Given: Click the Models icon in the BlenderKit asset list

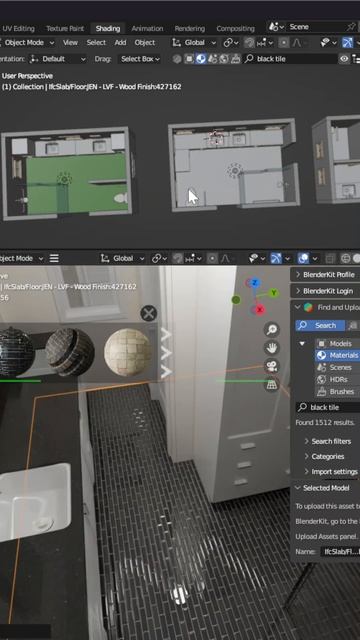Looking at the screenshot, I should [322, 344].
